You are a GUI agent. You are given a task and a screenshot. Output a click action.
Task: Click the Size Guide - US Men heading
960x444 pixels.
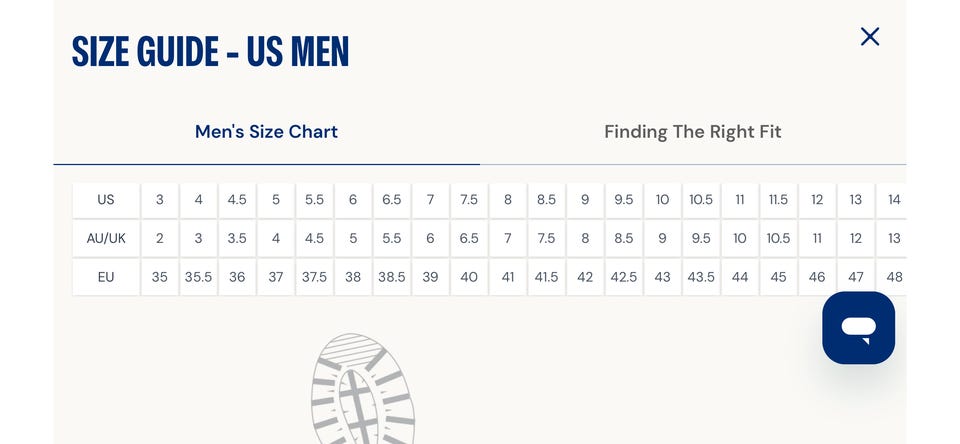point(210,51)
